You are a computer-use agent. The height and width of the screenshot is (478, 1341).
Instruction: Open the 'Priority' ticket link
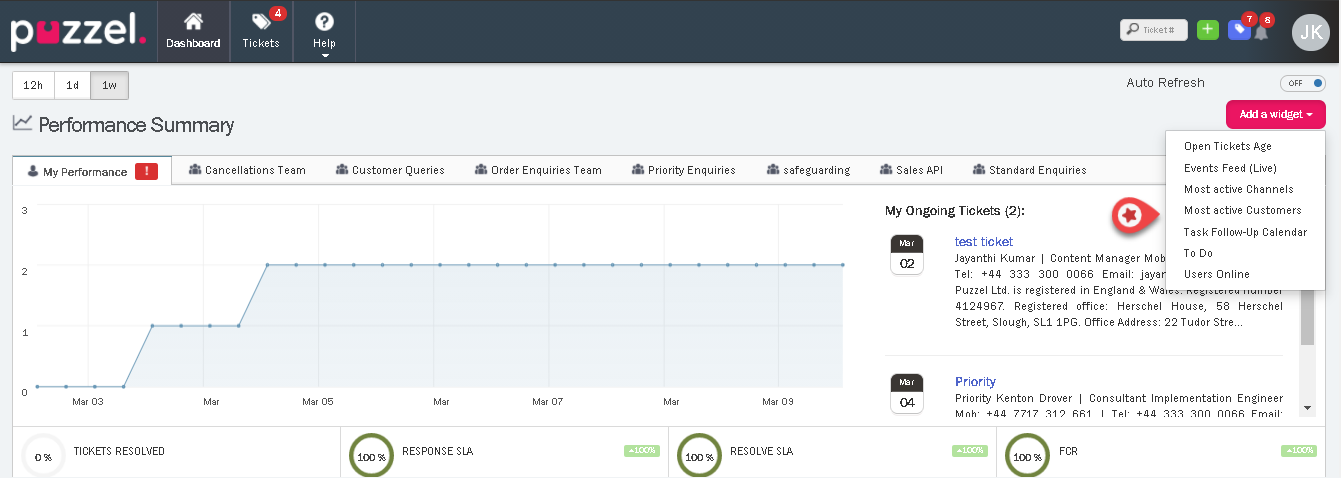click(975, 382)
